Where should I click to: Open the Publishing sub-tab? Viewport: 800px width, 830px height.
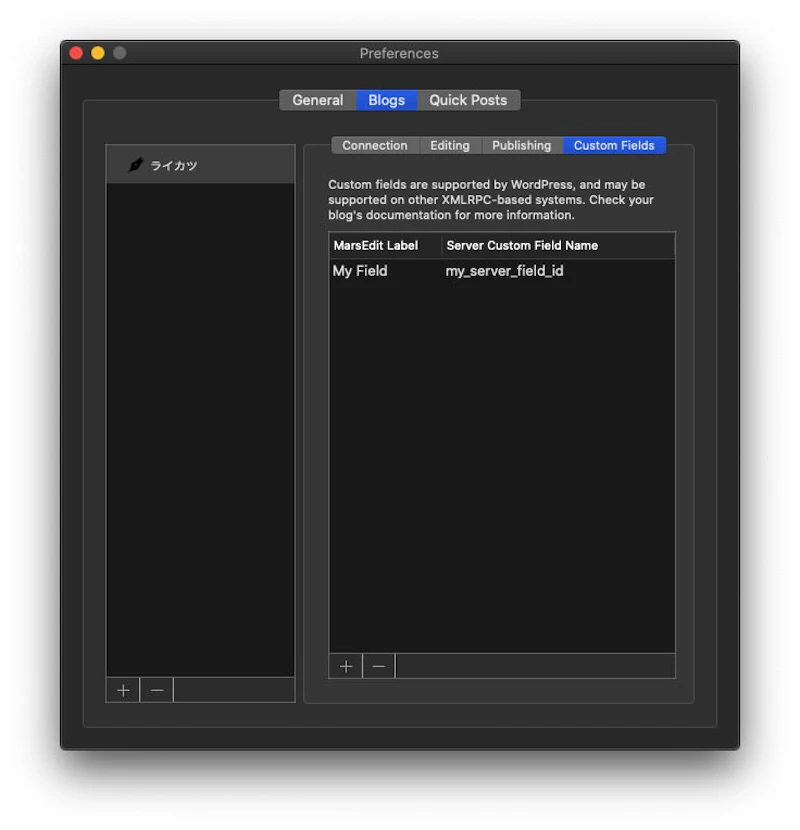522,145
